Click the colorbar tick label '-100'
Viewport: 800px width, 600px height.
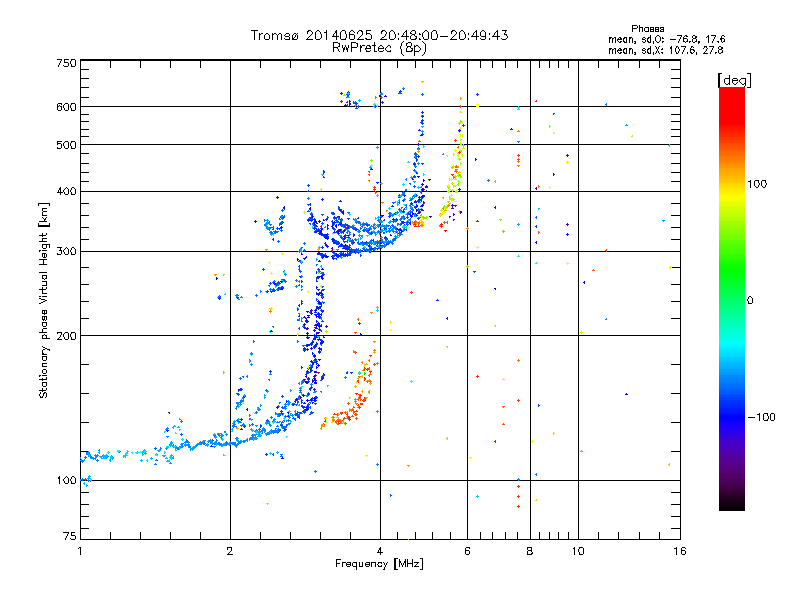coord(761,417)
